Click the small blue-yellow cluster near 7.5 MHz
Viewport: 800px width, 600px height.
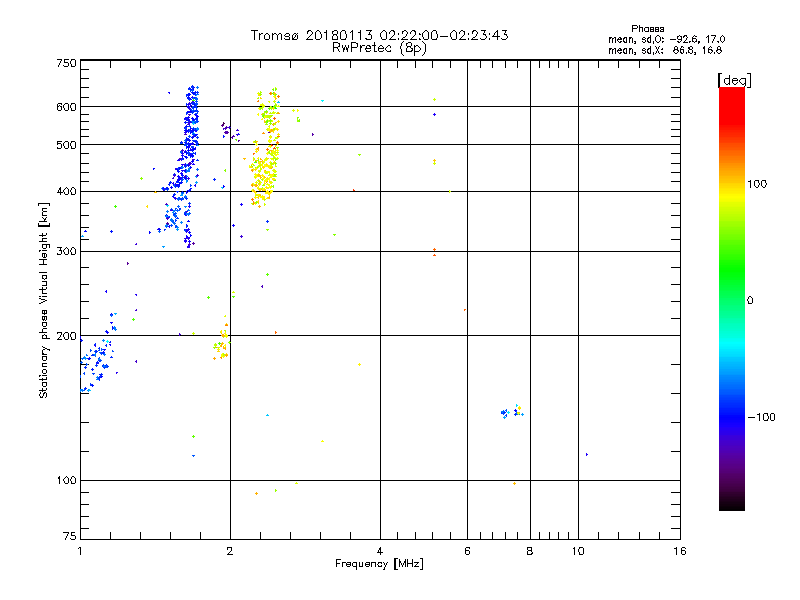coord(512,411)
